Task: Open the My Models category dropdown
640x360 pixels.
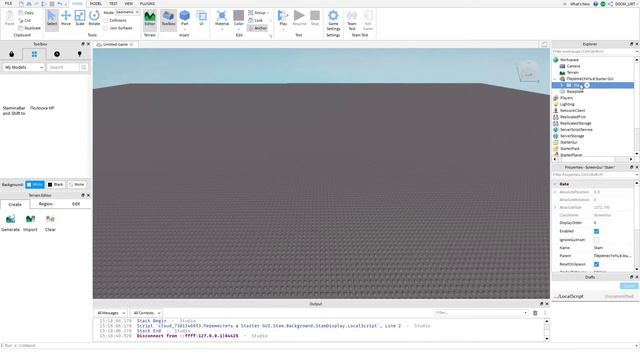Action: point(24,67)
